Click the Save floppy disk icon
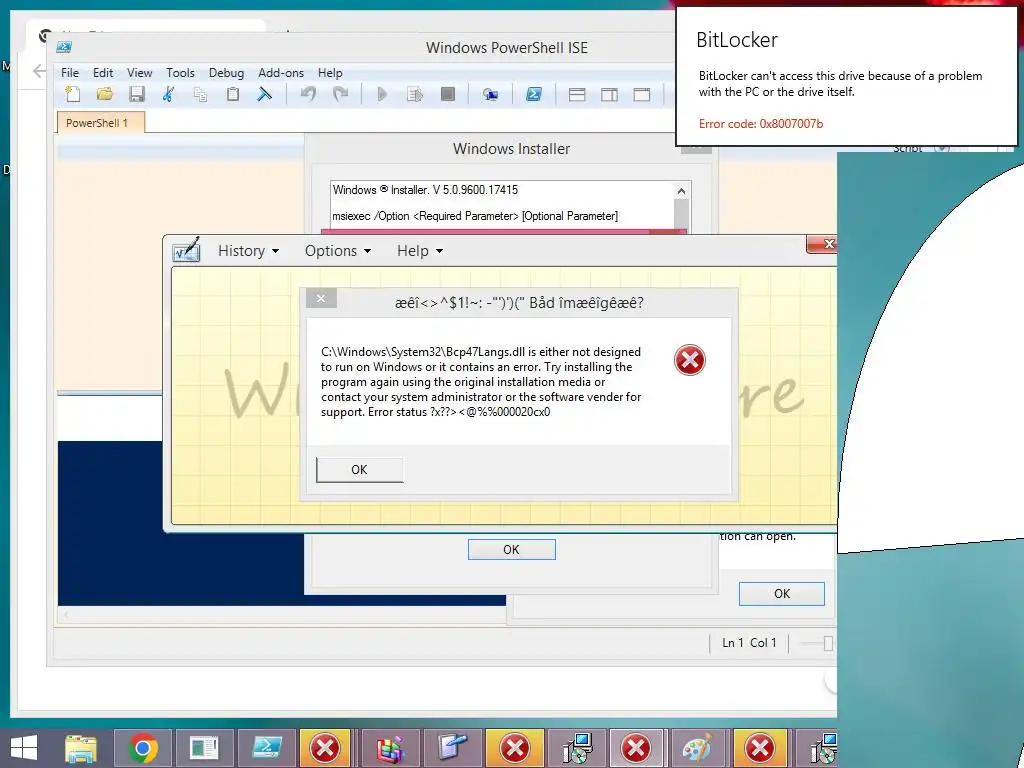 pyautogui.click(x=136, y=95)
